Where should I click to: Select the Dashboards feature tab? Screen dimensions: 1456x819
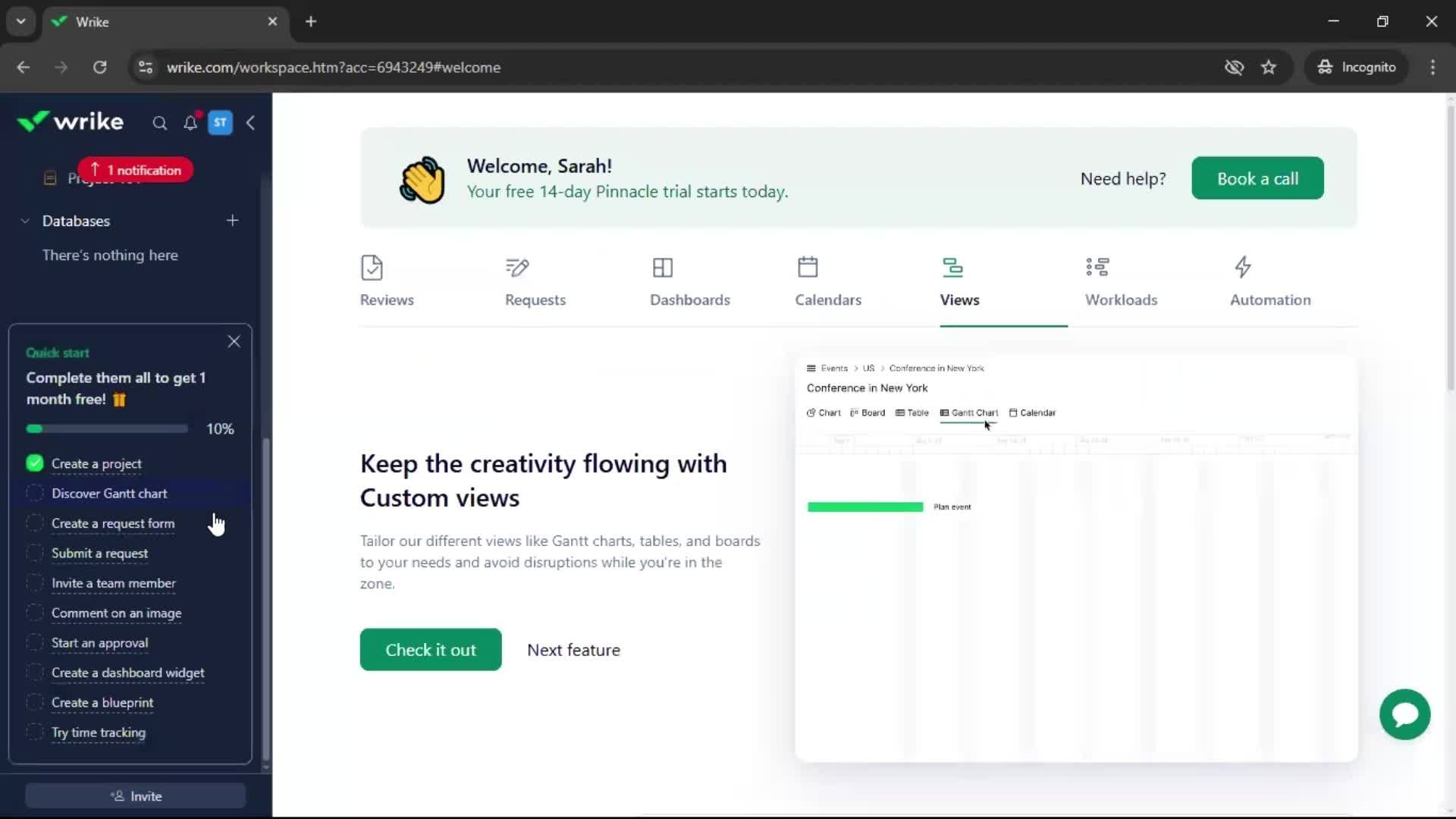tap(689, 282)
